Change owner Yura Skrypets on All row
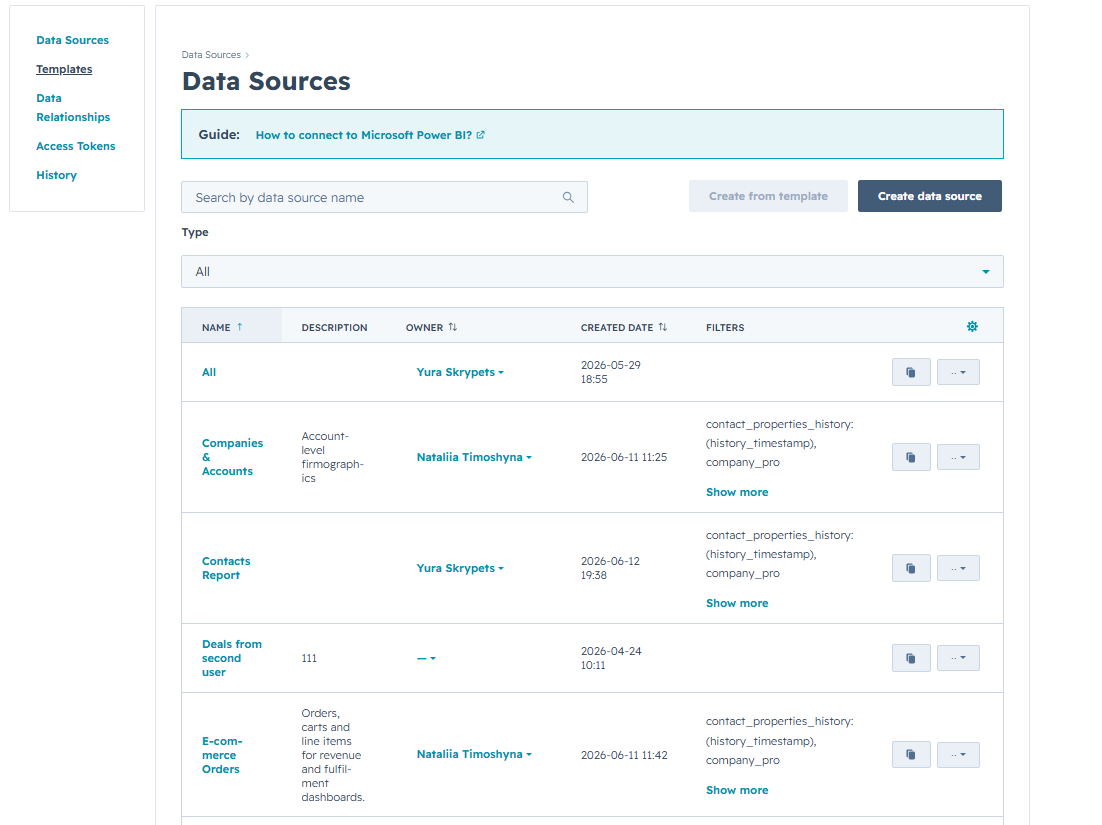 [460, 372]
